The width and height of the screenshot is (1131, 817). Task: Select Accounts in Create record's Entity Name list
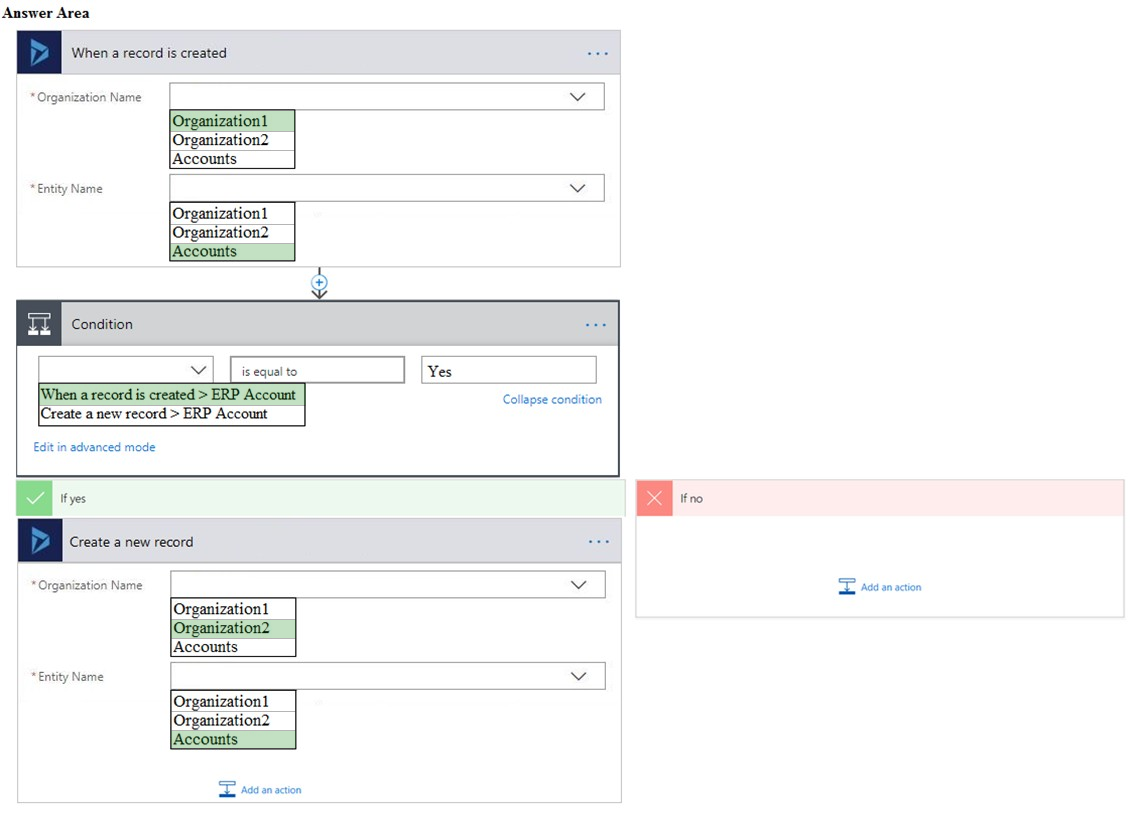click(x=233, y=739)
